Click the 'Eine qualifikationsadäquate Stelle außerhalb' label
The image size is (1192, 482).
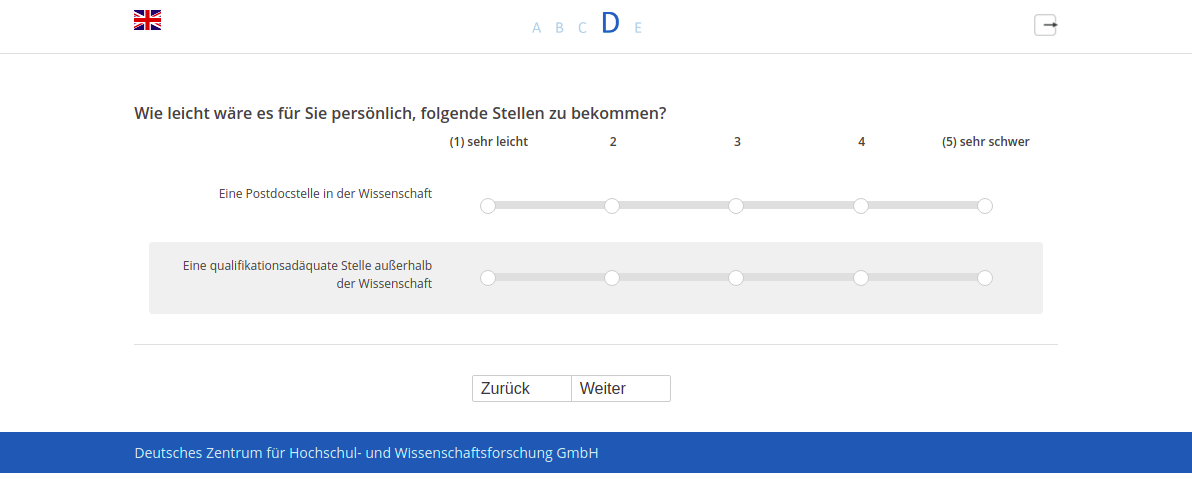pyautogui.click(x=307, y=265)
